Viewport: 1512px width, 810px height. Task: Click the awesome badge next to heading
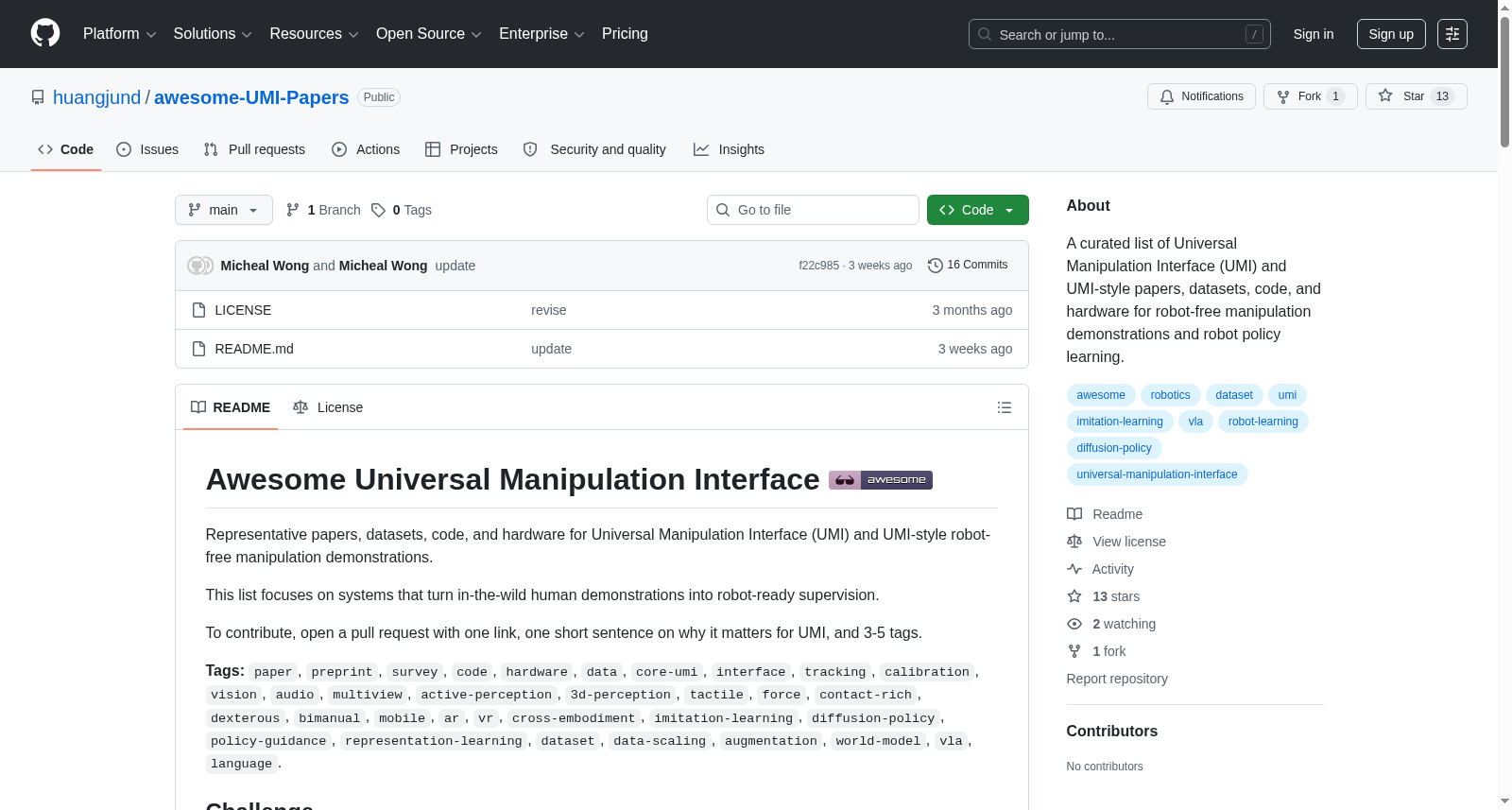[881, 480]
